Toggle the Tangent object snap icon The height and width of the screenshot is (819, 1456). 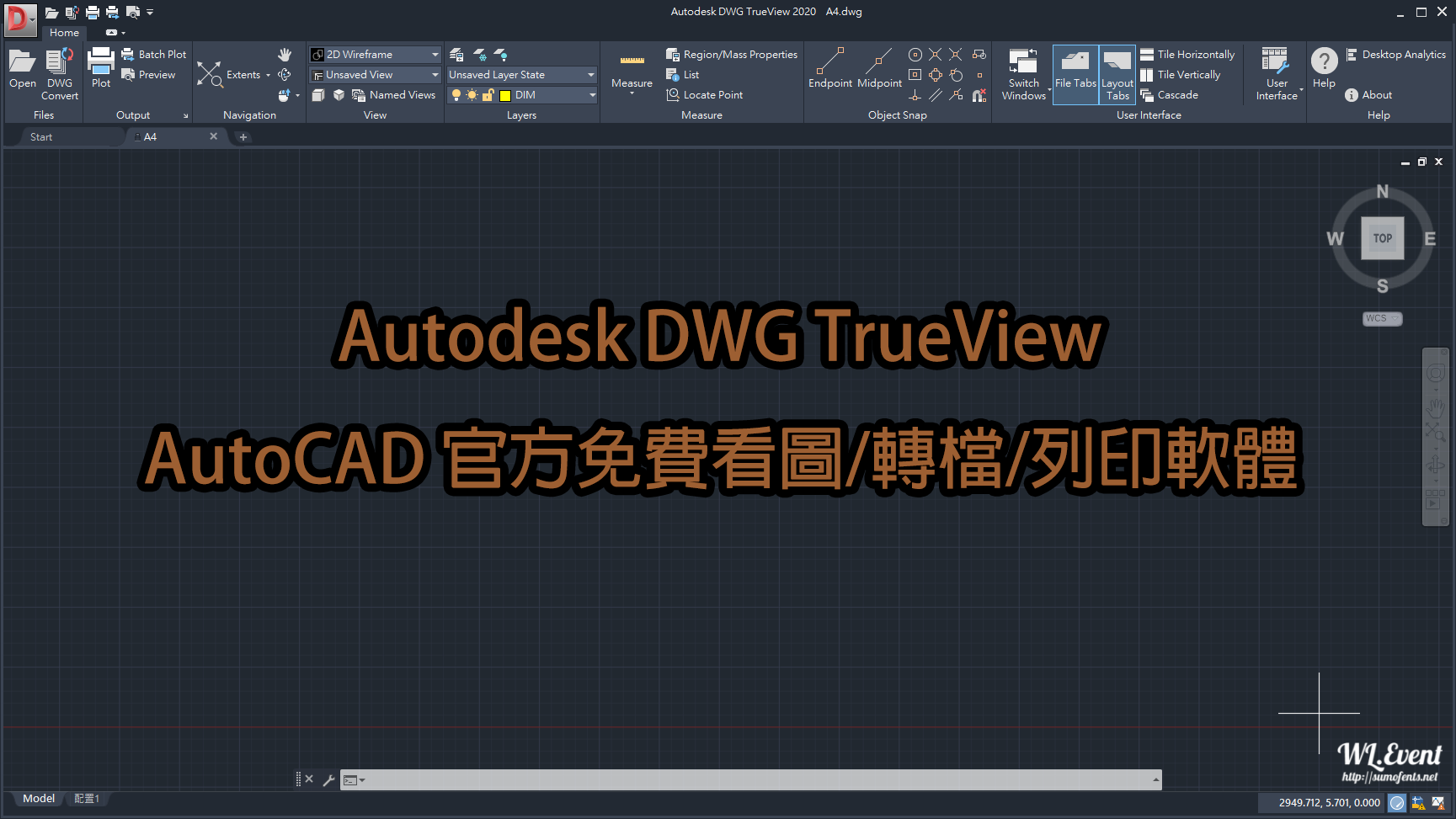[956, 75]
